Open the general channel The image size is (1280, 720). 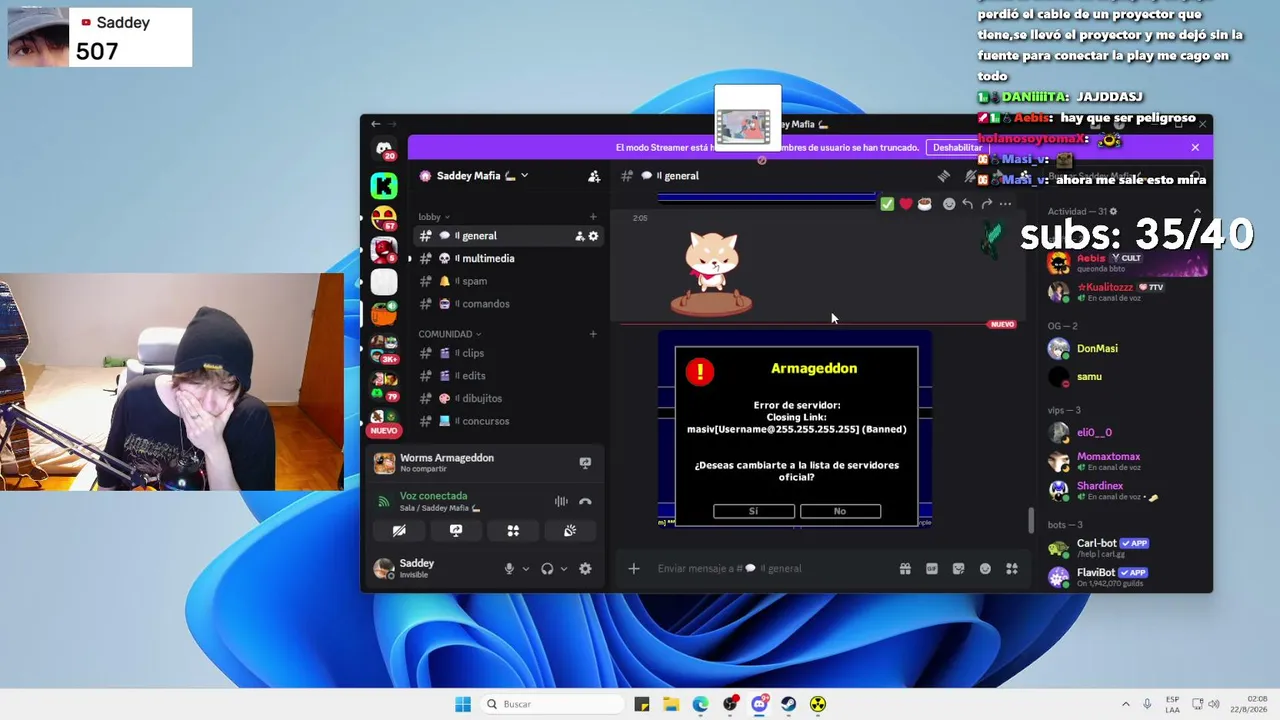click(x=509, y=236)
